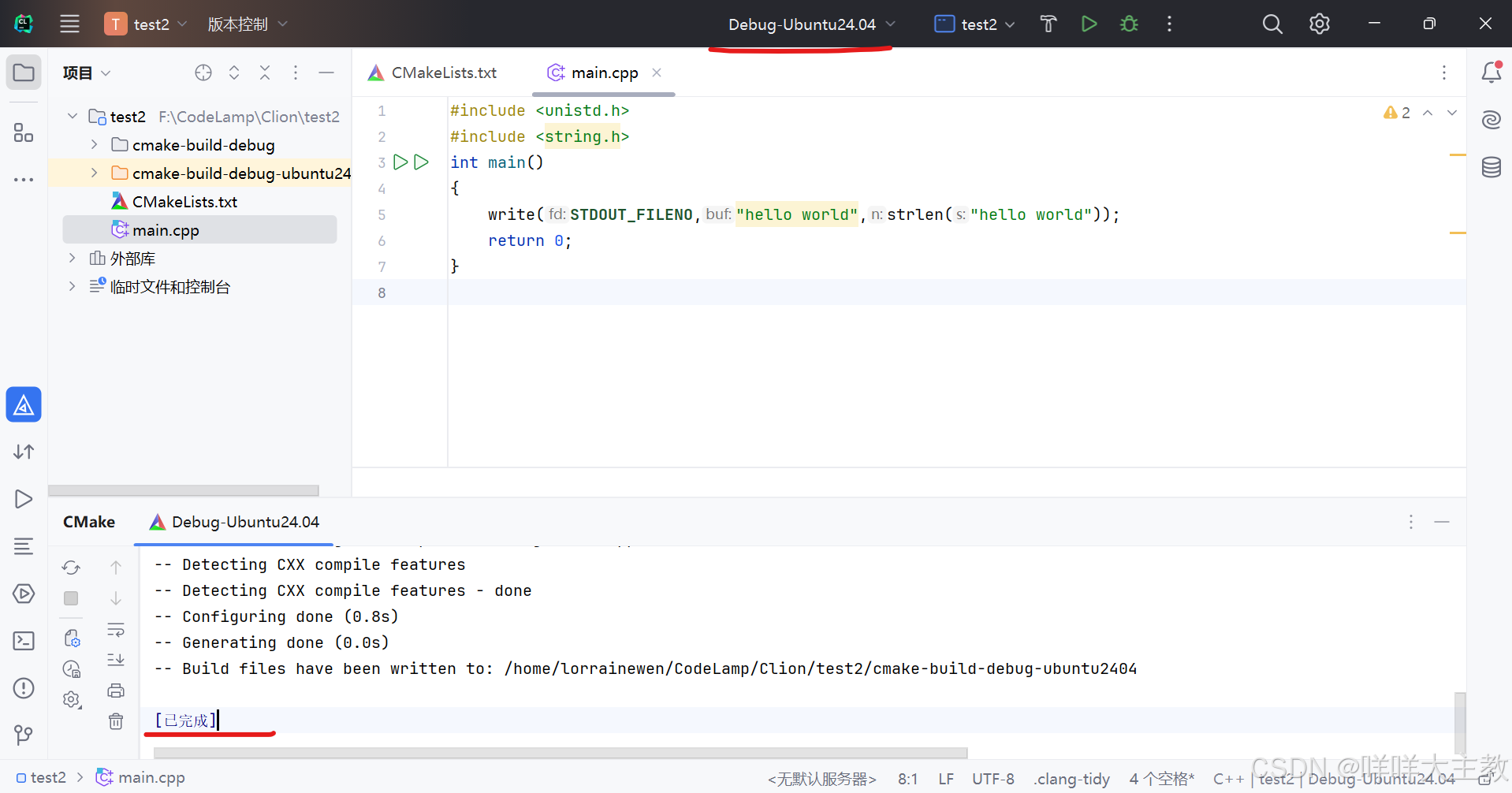The height and width of the screenshot is (793, 1512).
Task: Toggle soft-wrap in CMake output
Action: click(x=116, y=629)
